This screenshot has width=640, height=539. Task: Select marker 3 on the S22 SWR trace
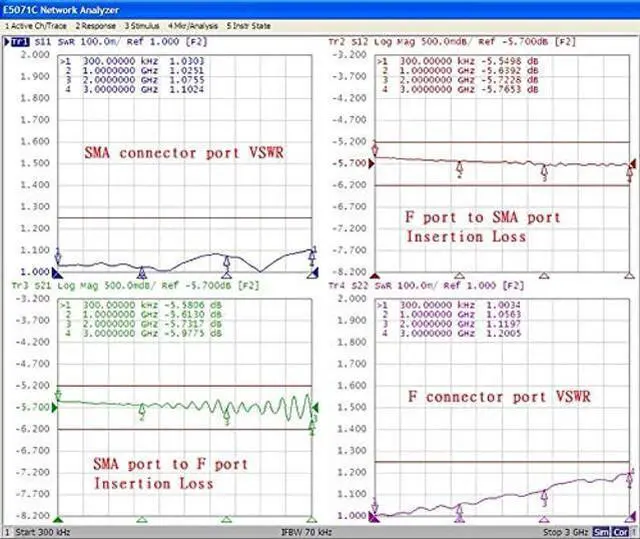point(544,497)
